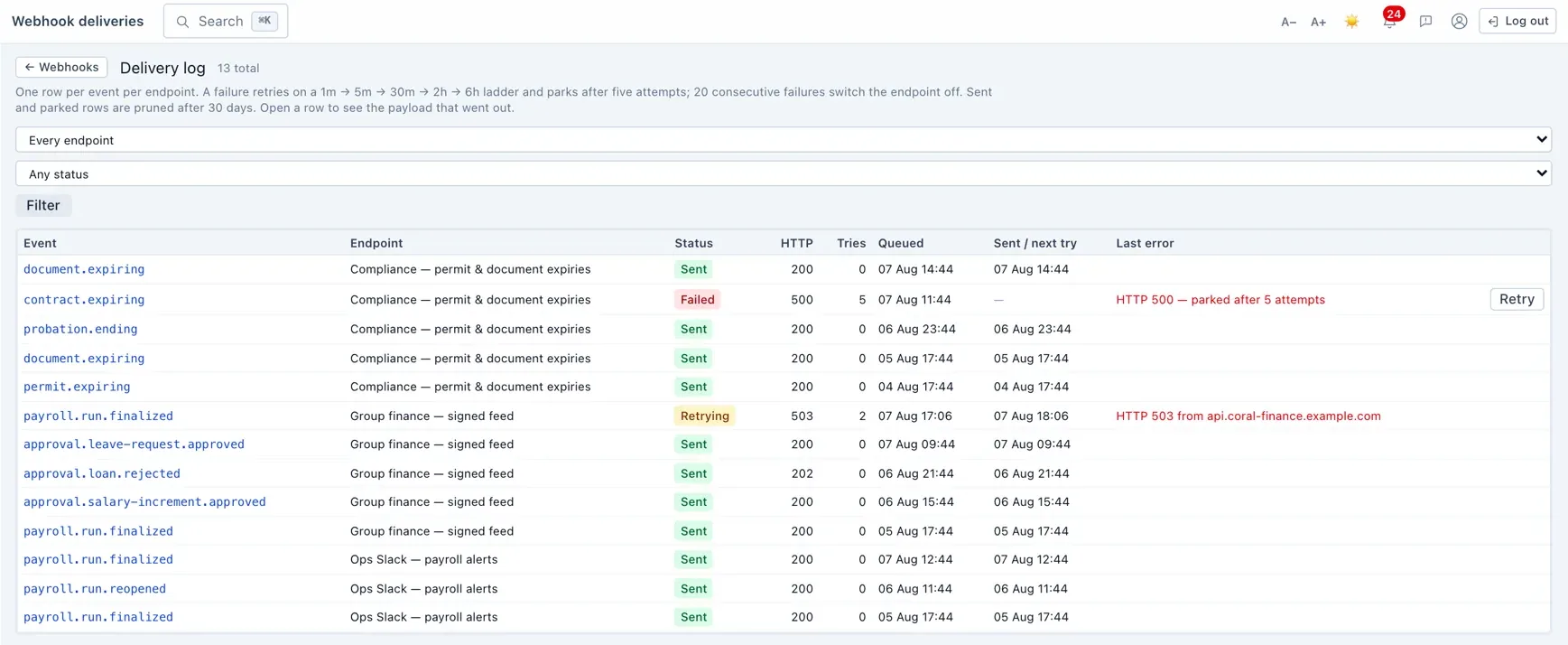Click the Endpoint column header
This screenshot has height=645, width=1568.
(376, 243)
